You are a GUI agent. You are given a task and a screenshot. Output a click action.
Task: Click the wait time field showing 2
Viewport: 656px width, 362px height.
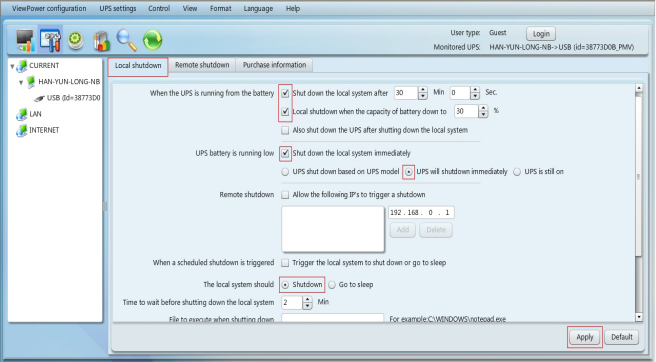pos(292,303)
